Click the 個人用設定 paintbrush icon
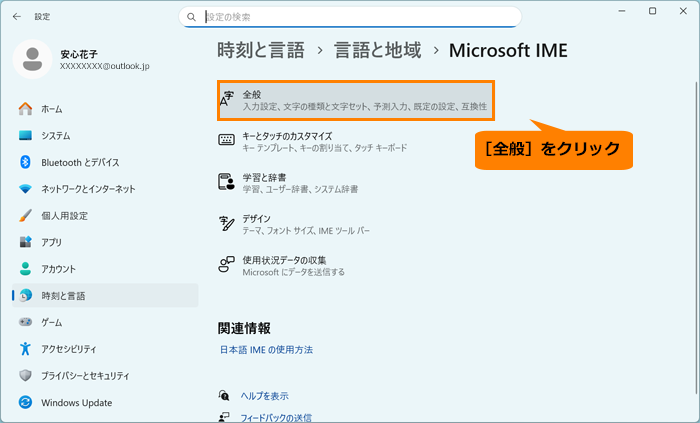The height and width of the screenshot is (423, 700). pos(25,216)
